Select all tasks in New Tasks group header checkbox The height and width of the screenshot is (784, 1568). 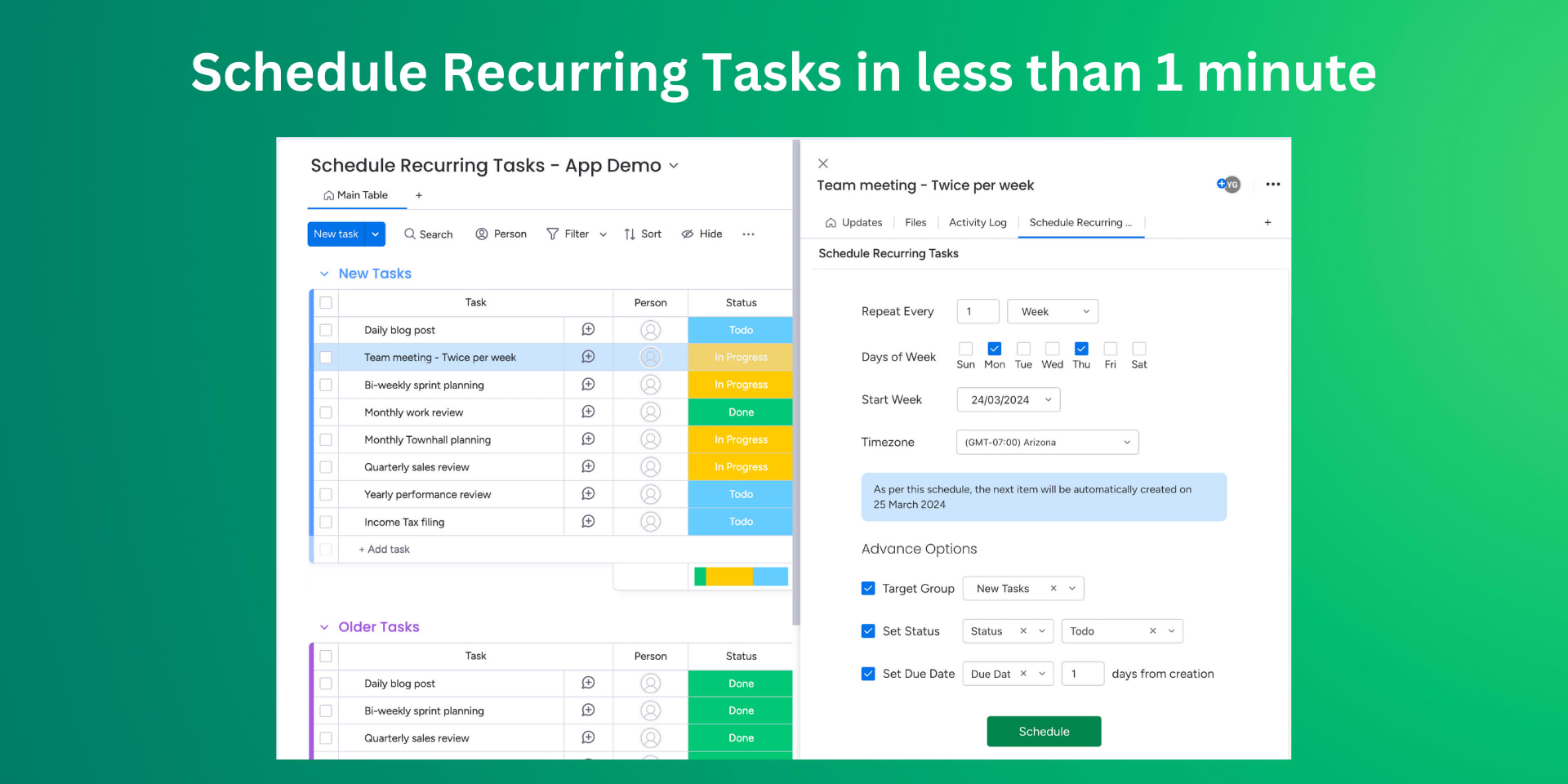coord(326,302)
